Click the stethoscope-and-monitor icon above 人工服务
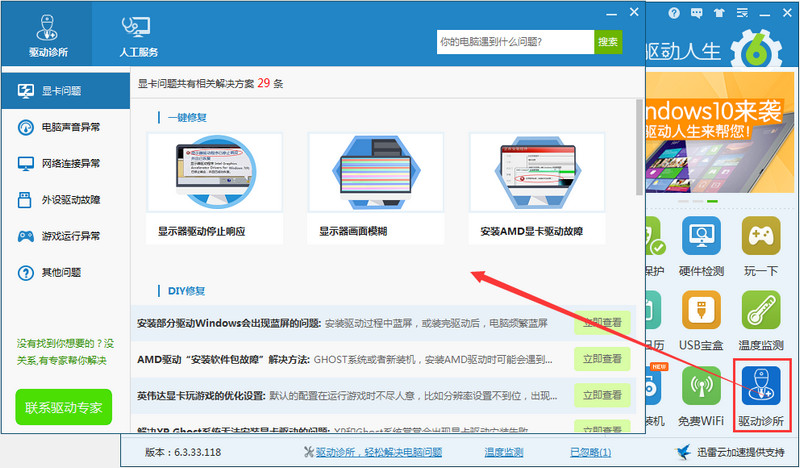800x468 pixels. tap(136, 27)
